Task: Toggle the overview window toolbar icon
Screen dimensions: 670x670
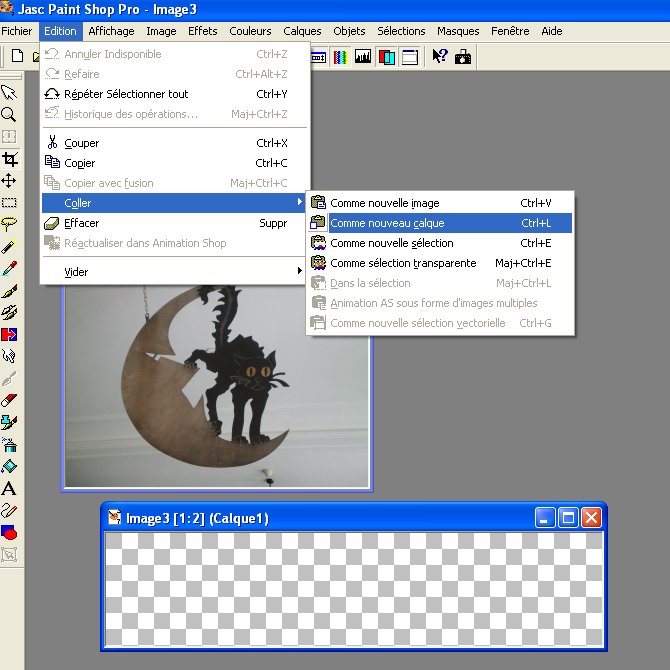Action: point(410,57)
